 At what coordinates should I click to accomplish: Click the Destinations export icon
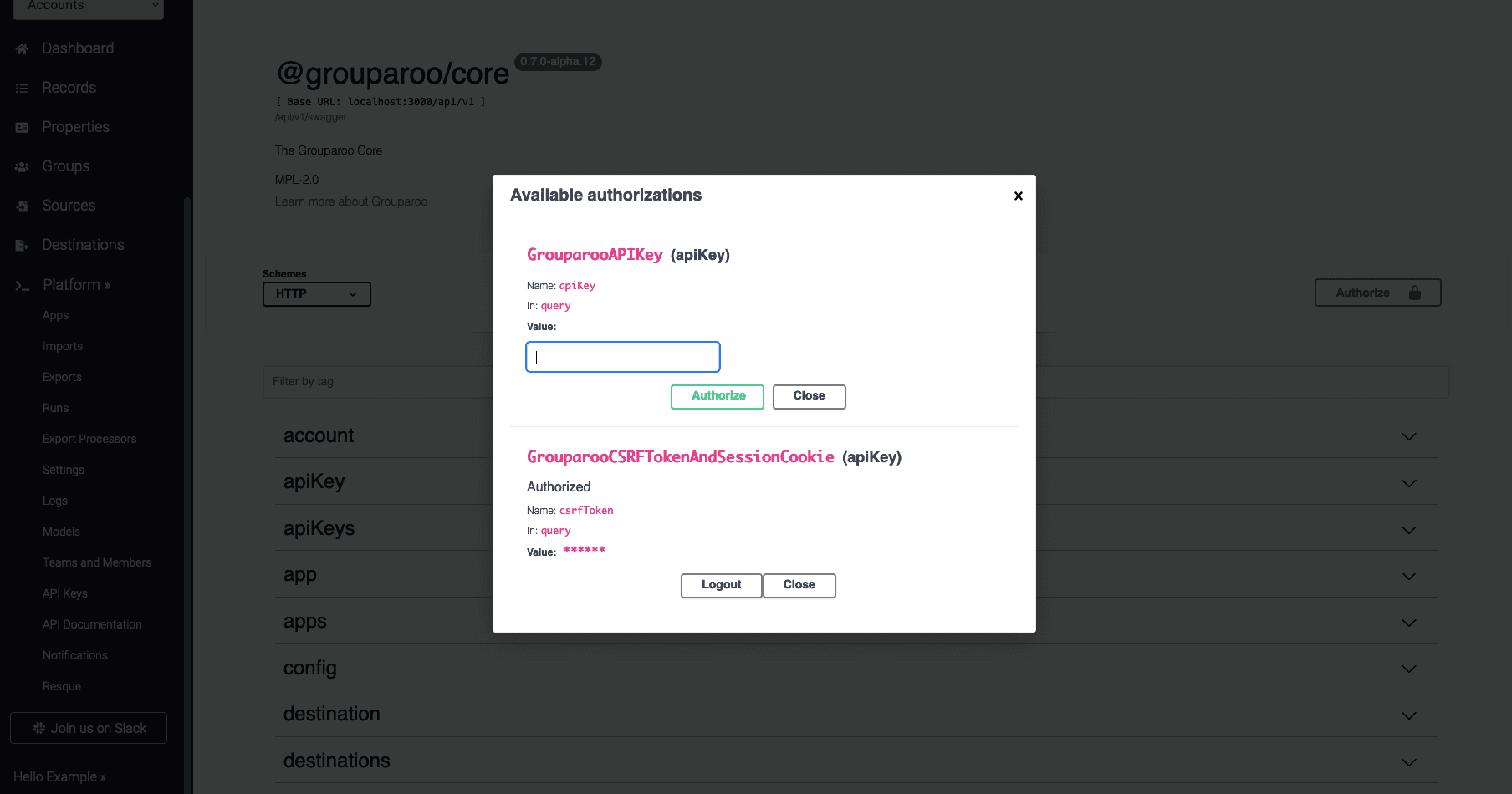(x=22, y=246)
